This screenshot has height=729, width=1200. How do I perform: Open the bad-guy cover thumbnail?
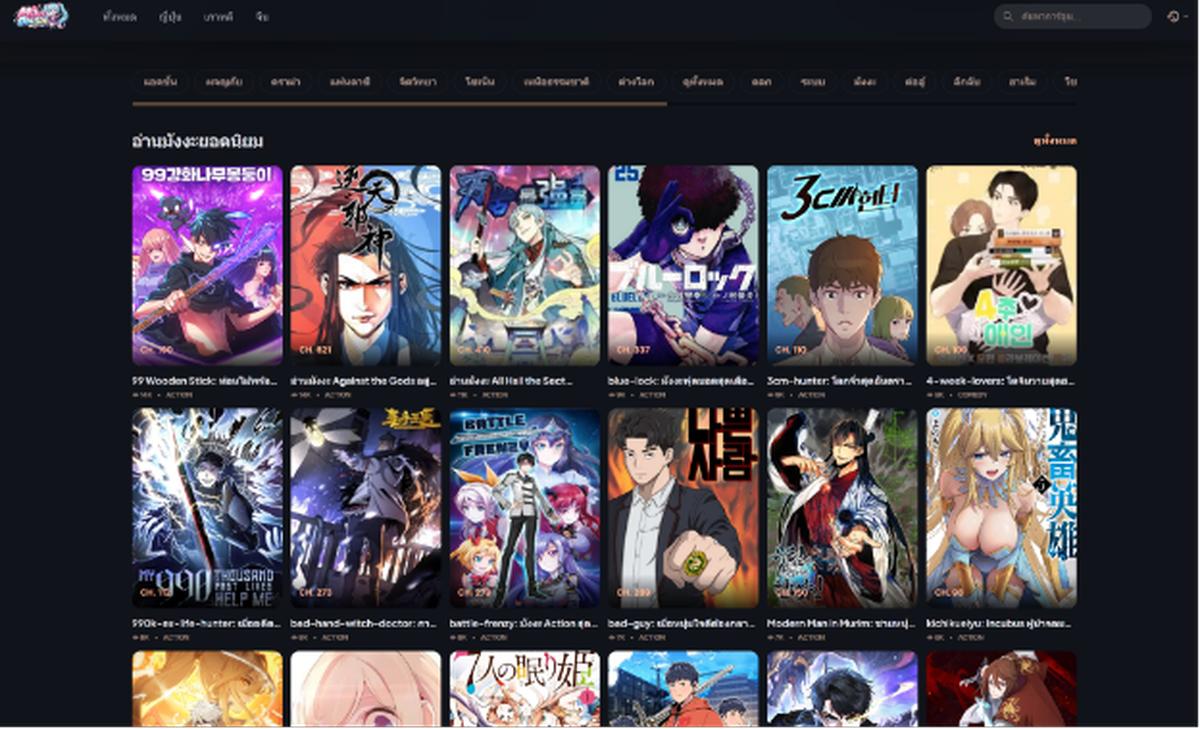683,508
